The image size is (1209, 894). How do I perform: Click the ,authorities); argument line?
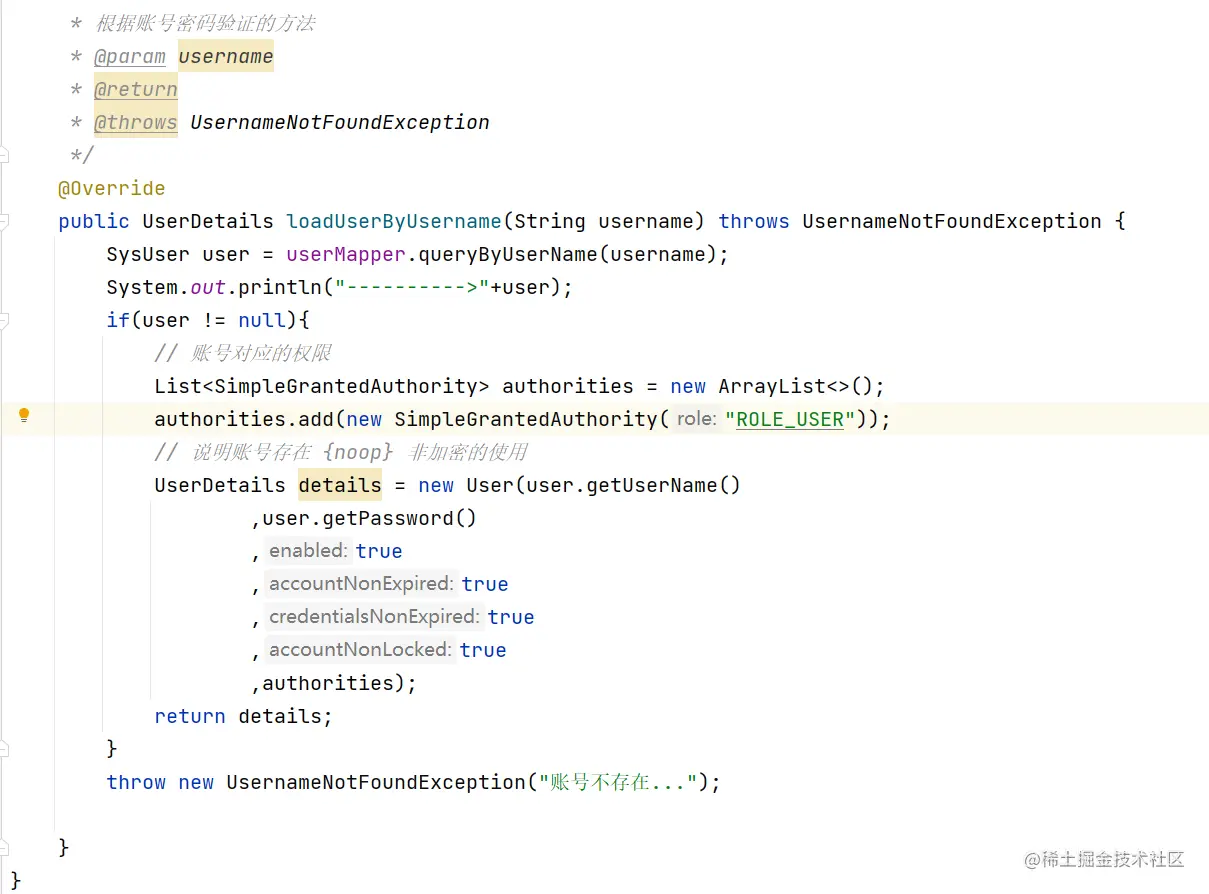(334, 683)
